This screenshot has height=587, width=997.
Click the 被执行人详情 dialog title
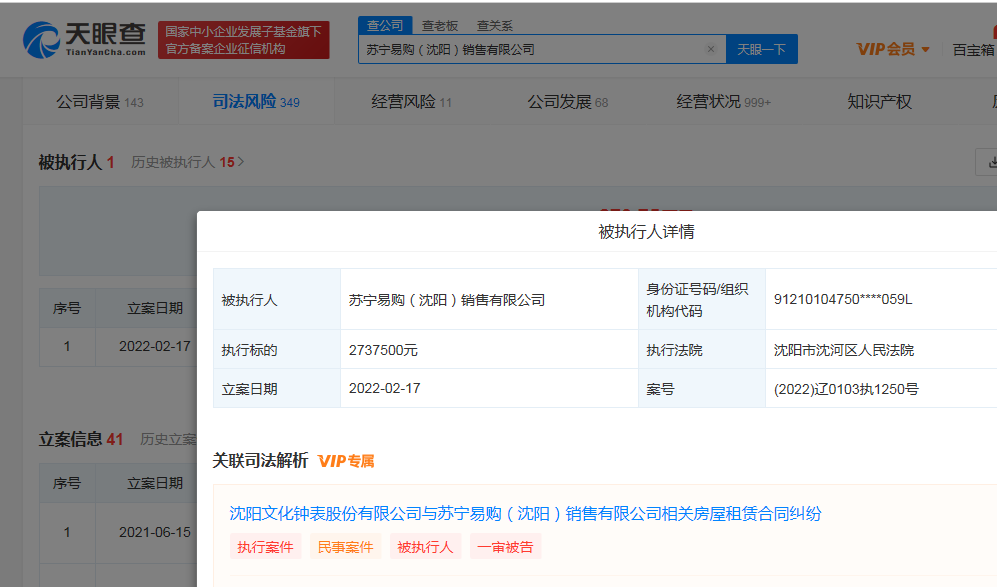point(646,232)
